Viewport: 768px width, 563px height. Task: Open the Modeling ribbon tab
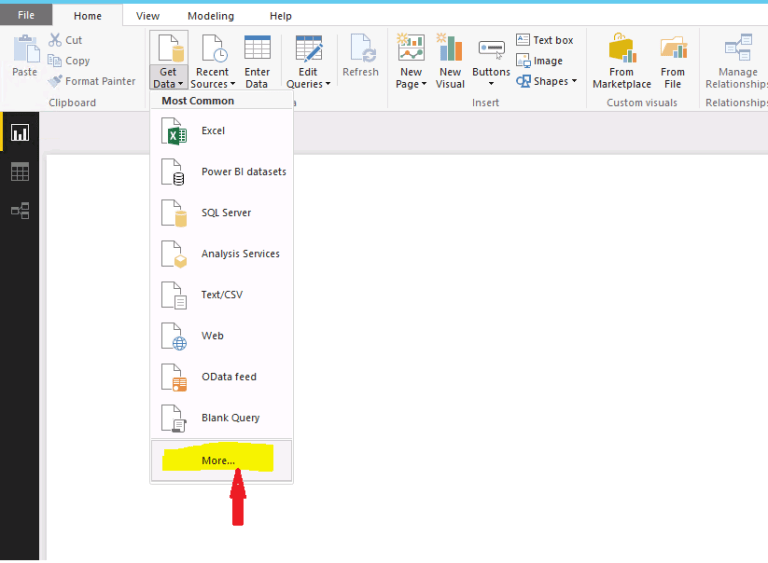211,16
